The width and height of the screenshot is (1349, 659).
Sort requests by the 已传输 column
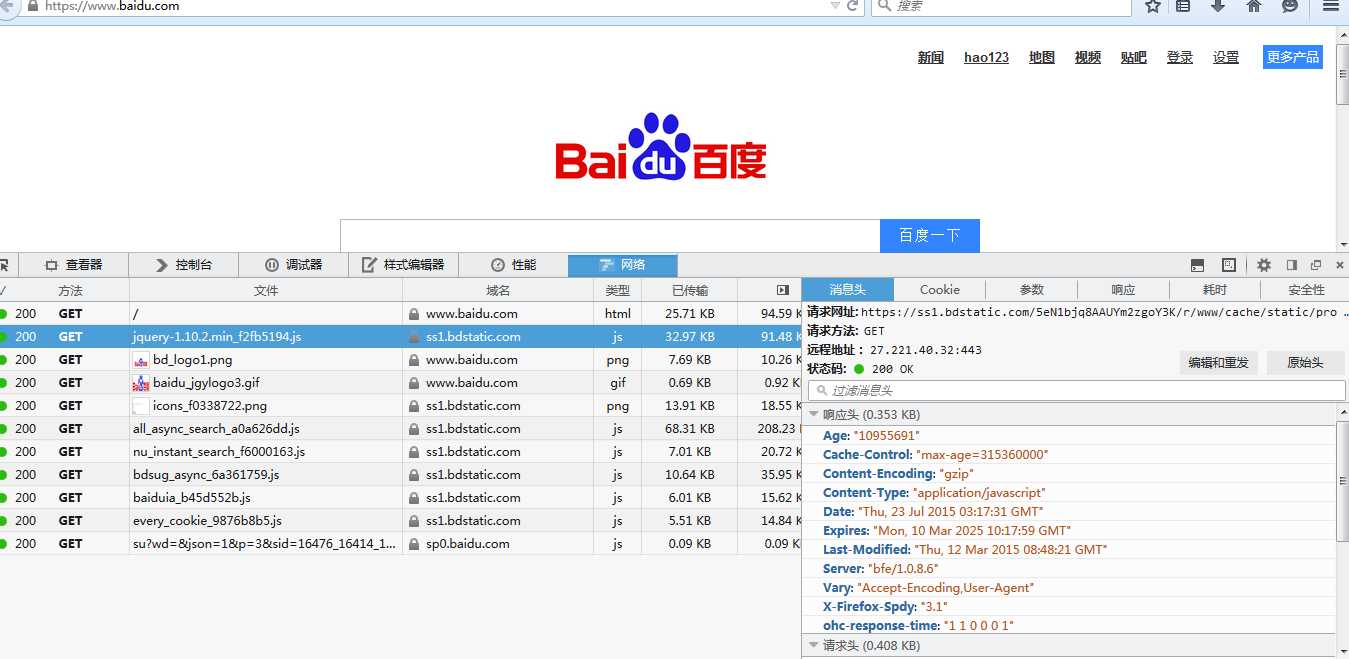(690, 290)
